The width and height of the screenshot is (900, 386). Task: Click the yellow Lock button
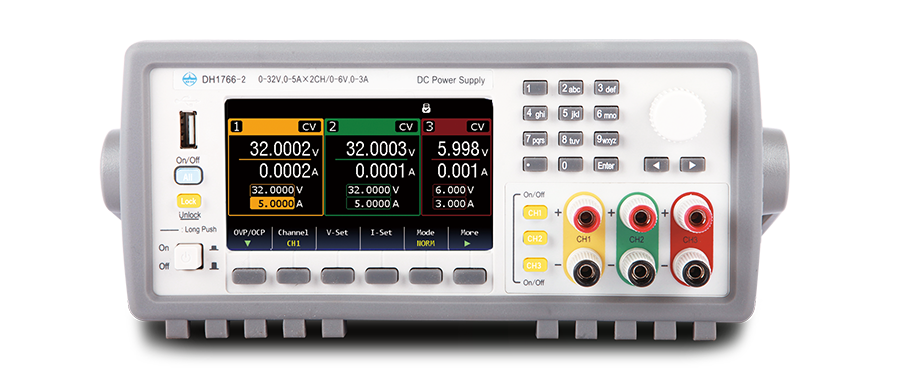click(188, 202)
